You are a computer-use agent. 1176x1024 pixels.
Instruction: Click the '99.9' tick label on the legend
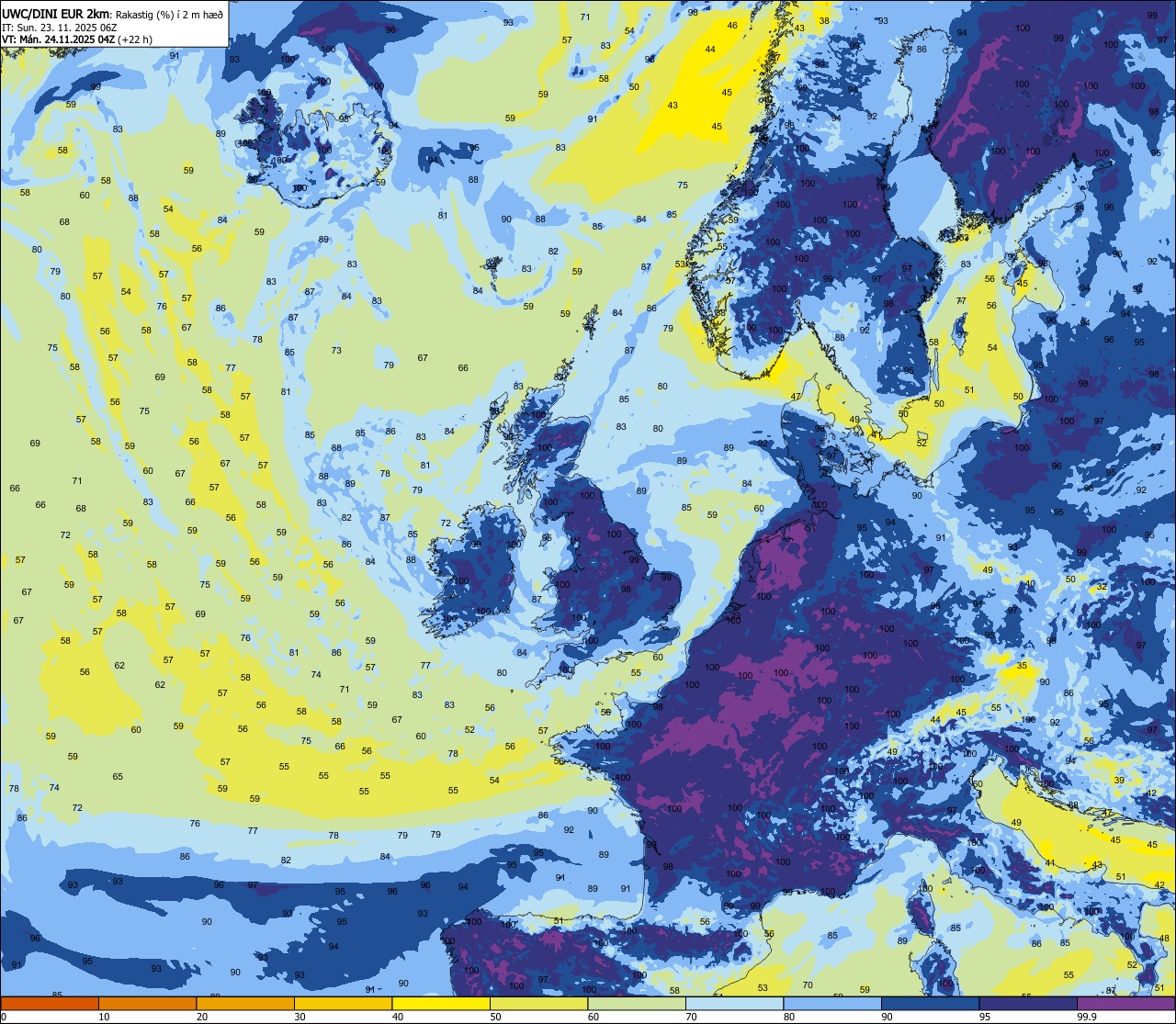tap(1086, 1017)
